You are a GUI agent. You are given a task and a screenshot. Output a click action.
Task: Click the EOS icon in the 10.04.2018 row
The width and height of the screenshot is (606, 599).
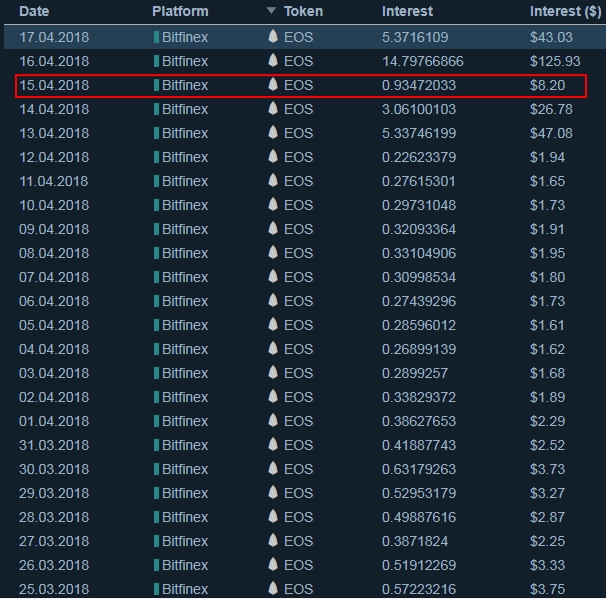click(x=273, y=204)
